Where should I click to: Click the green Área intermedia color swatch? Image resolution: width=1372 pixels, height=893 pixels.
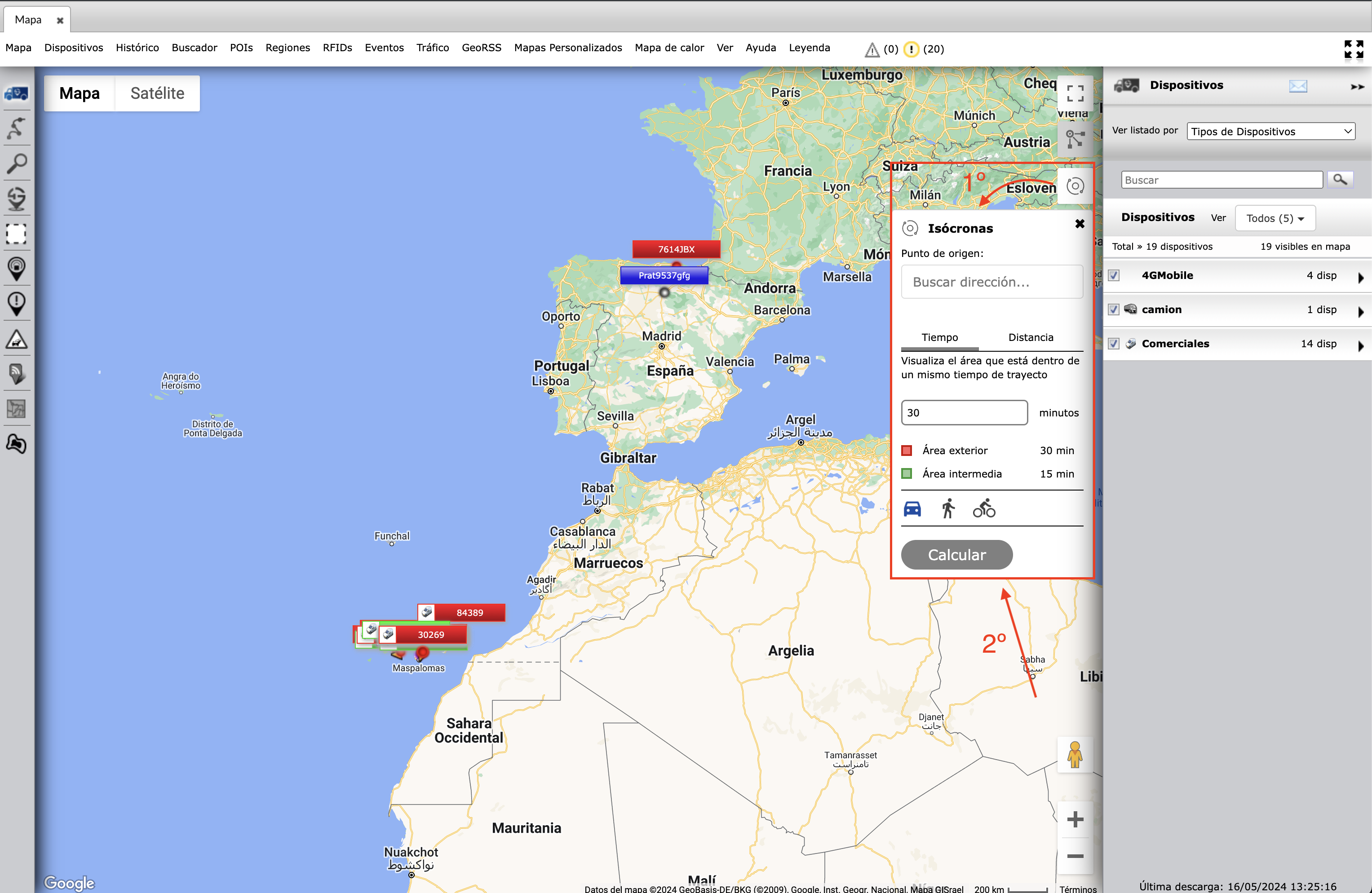coord(907,474)
